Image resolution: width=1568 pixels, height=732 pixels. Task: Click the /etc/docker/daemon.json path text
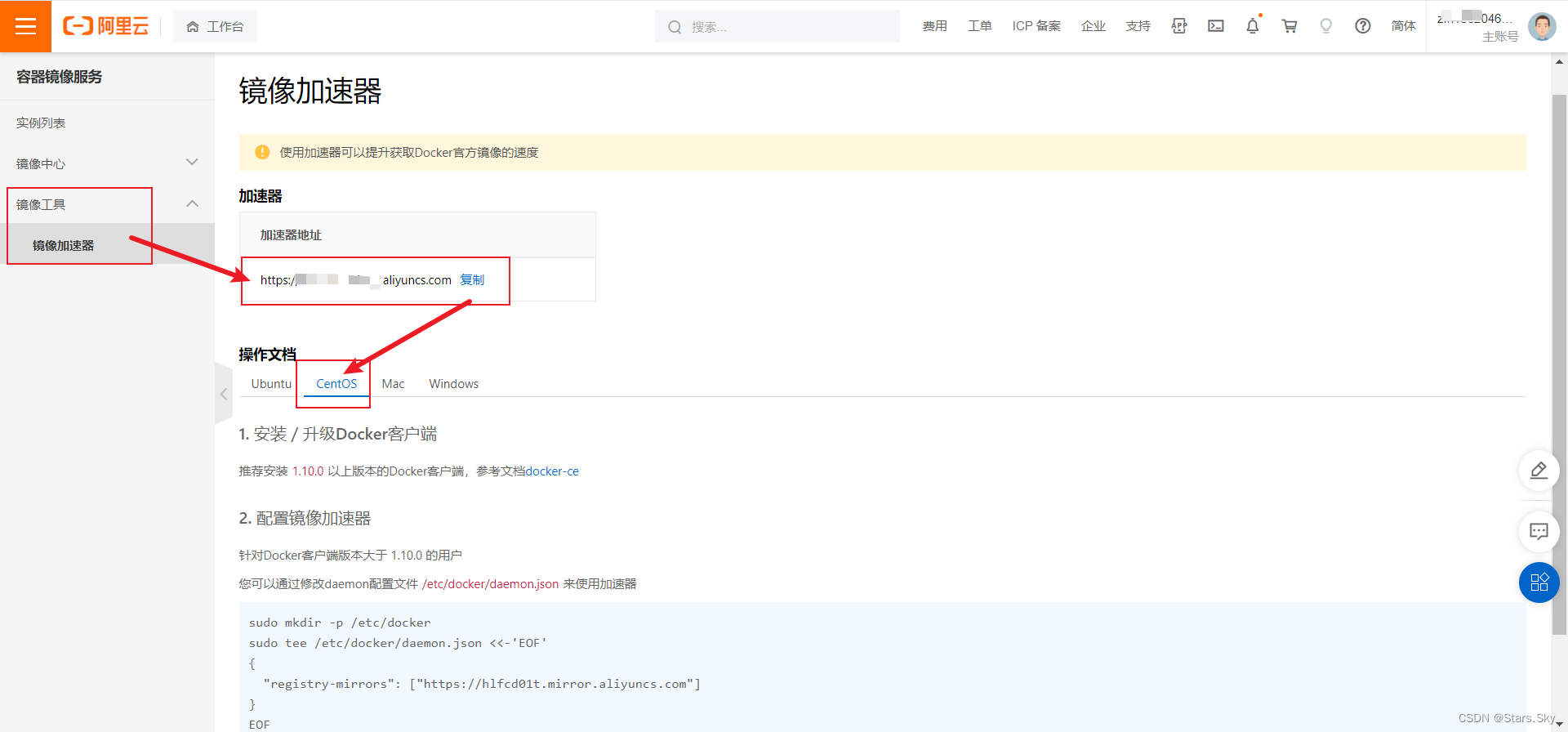tap(490, 583)
